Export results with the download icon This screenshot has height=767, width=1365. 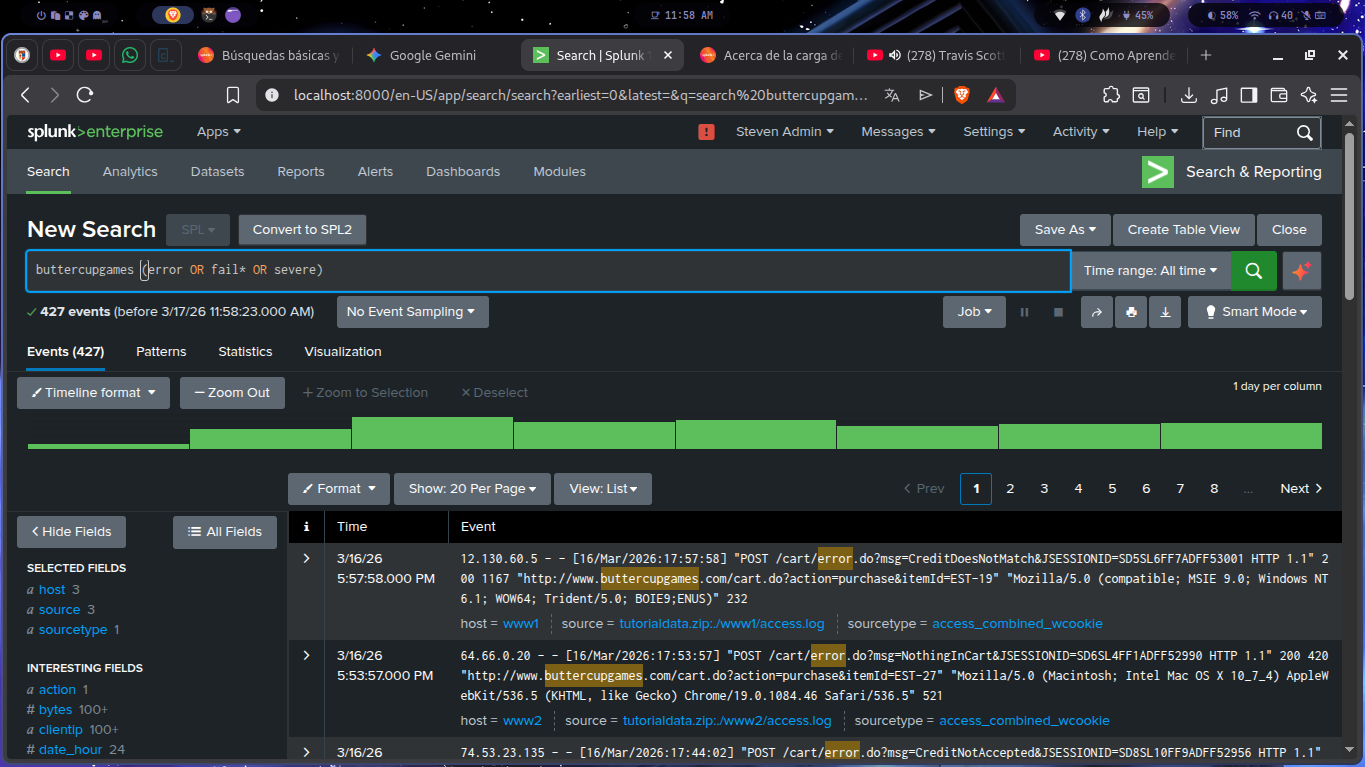[x=1165, y=312]
